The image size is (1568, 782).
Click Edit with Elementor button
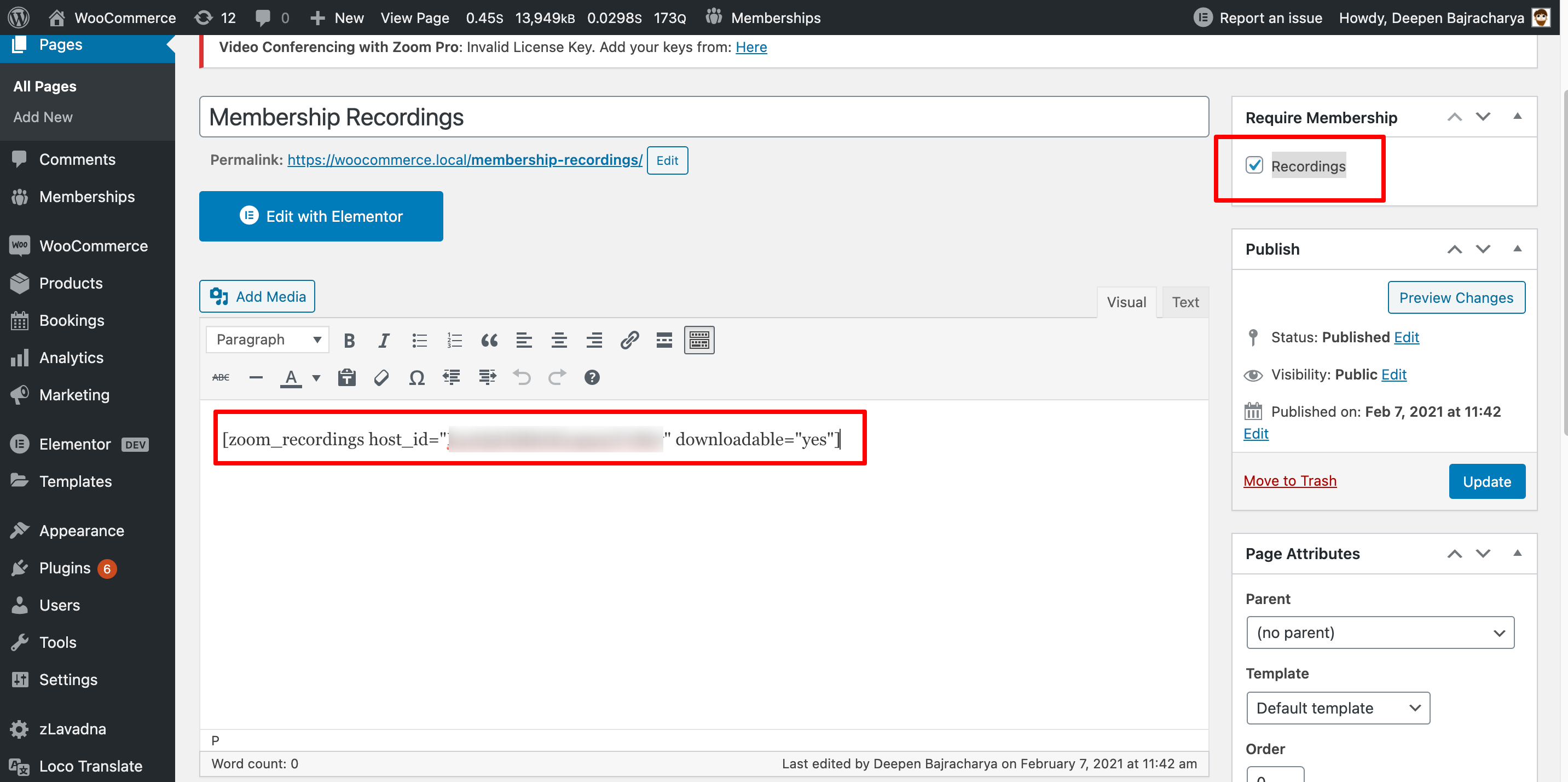point(321,217)
